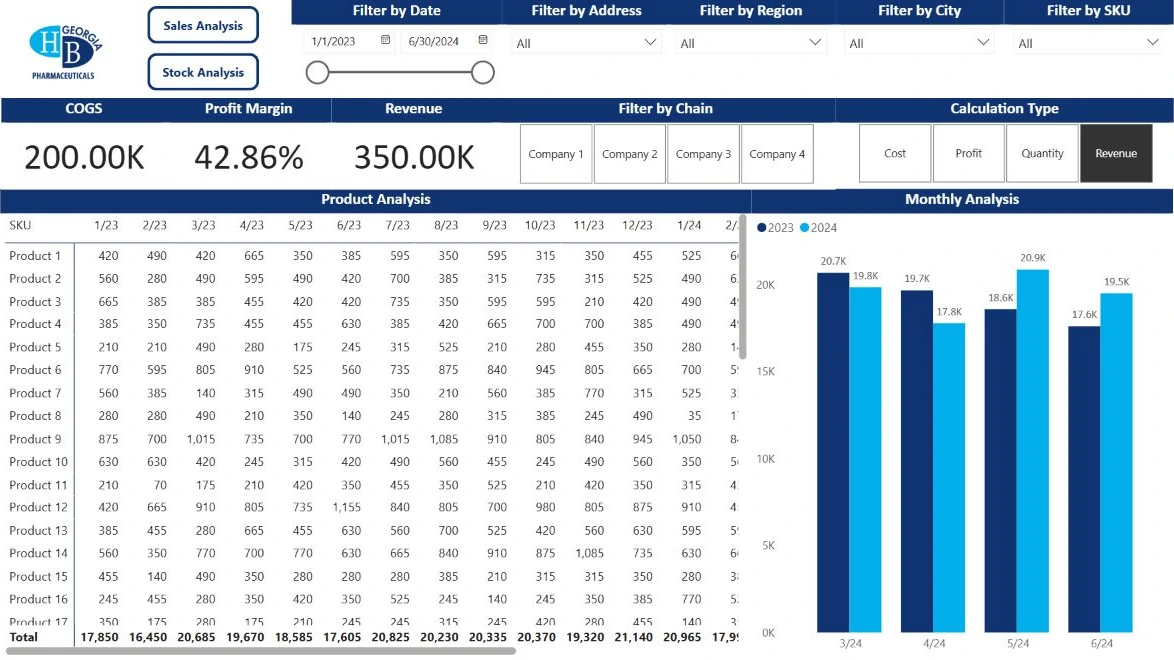The height and width of the screenshot is (660, 1174).
Task: Select the Product 16 row label
Action: [x=38, y=599]
